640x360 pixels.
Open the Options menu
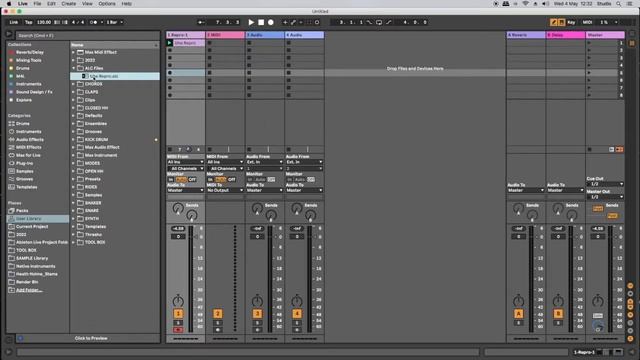pyautogui.click(x=107, y=4)
